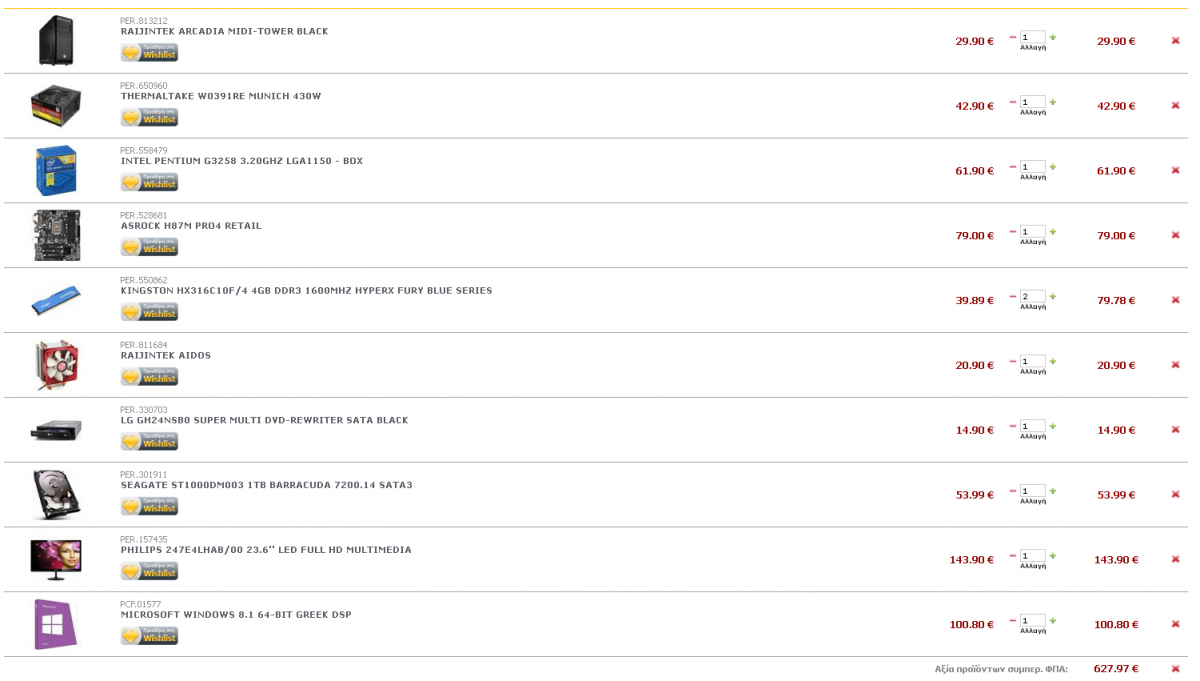Open Seagate ST1000DM003 1TB Barracuda product link
This screenshot has height=681, width=1200.
[x=266, y=485]
